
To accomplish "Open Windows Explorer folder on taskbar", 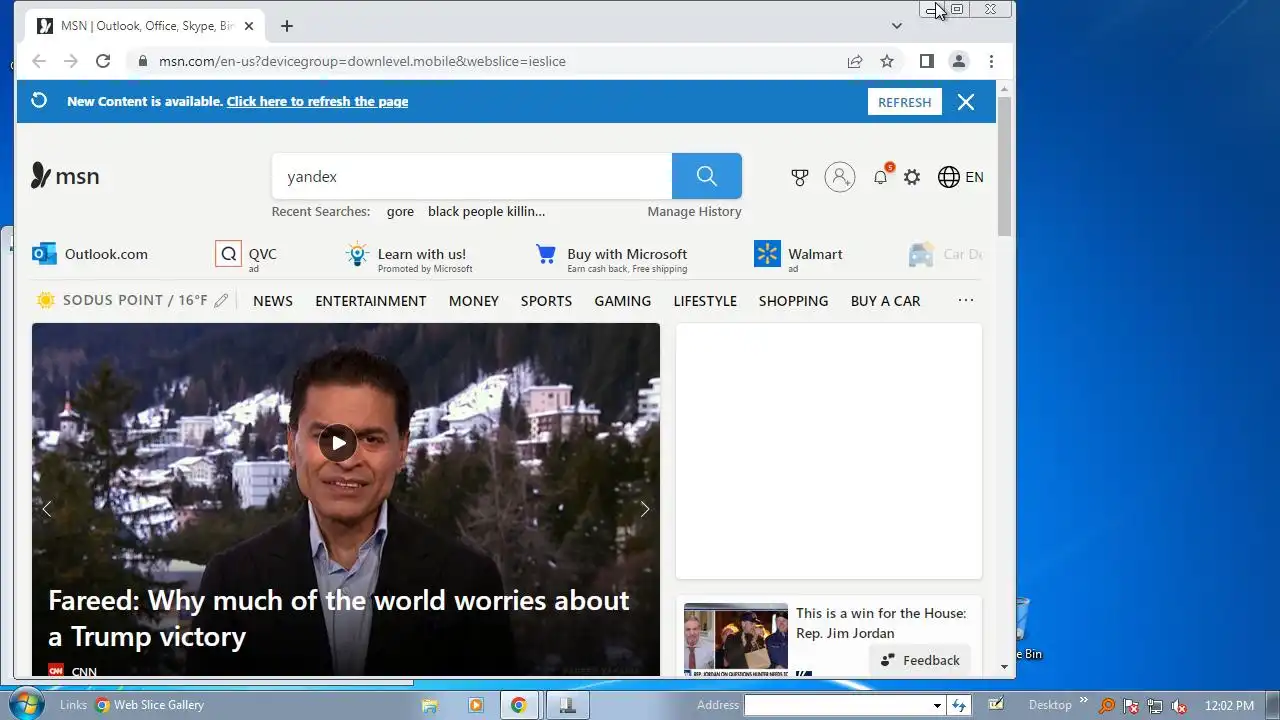I will (x=430, y=705).
